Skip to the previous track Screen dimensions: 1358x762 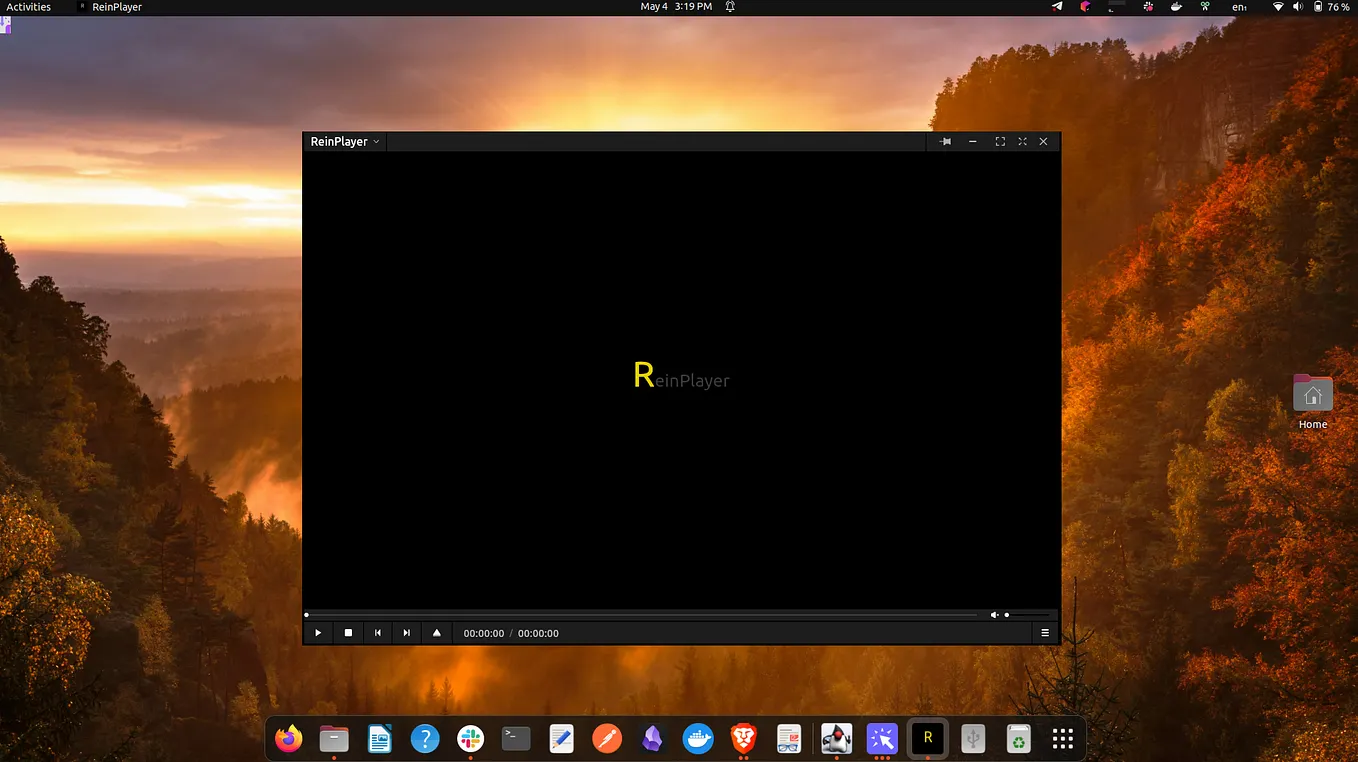pyautogui.click(x=377, y=633)
